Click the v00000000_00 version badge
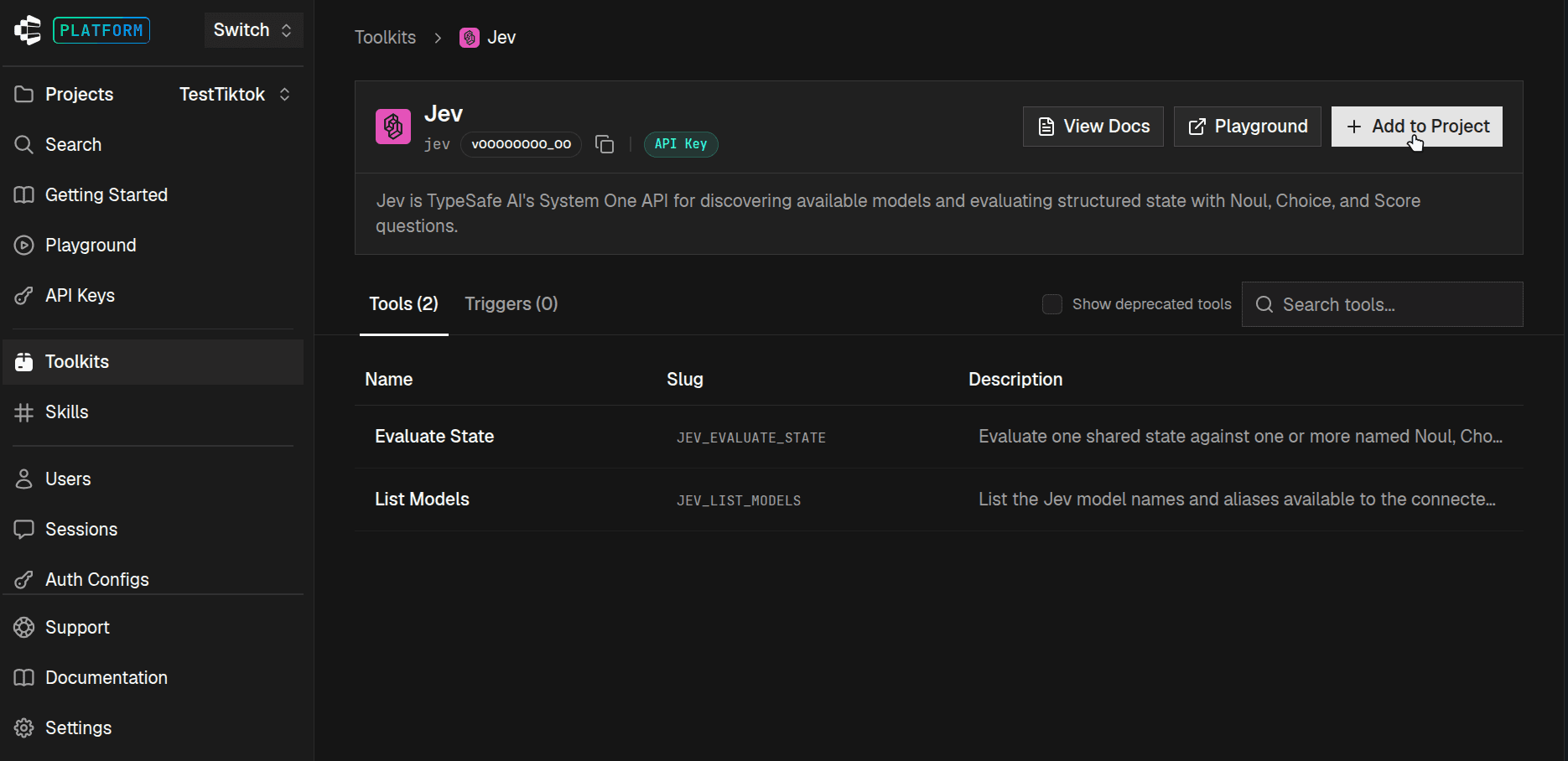The height and width of the screenshot is (761, 1568). pyautogui.click(x=522, y=144)
